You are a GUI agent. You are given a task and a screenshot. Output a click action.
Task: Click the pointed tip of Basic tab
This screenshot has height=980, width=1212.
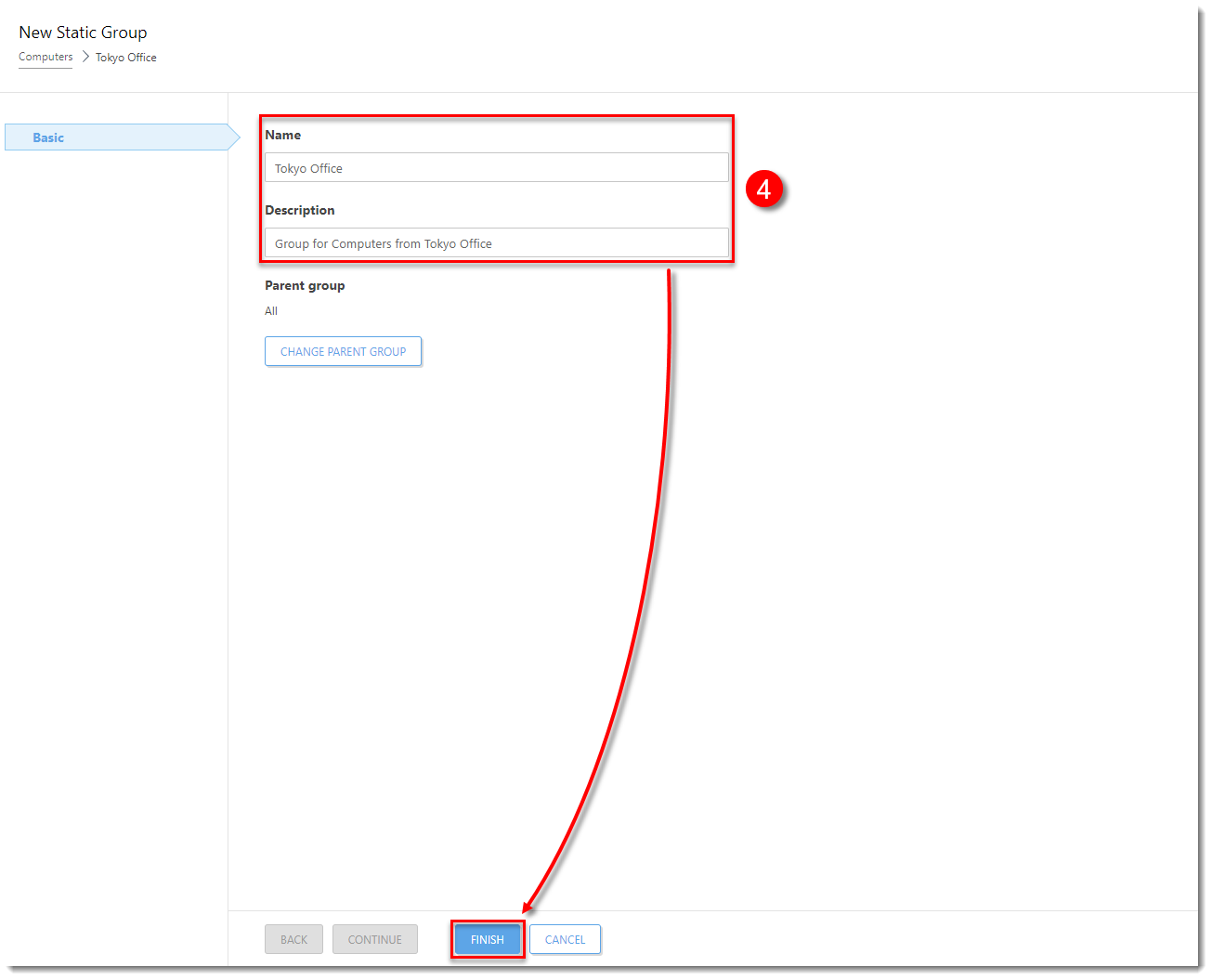click(x=236, y=137)
